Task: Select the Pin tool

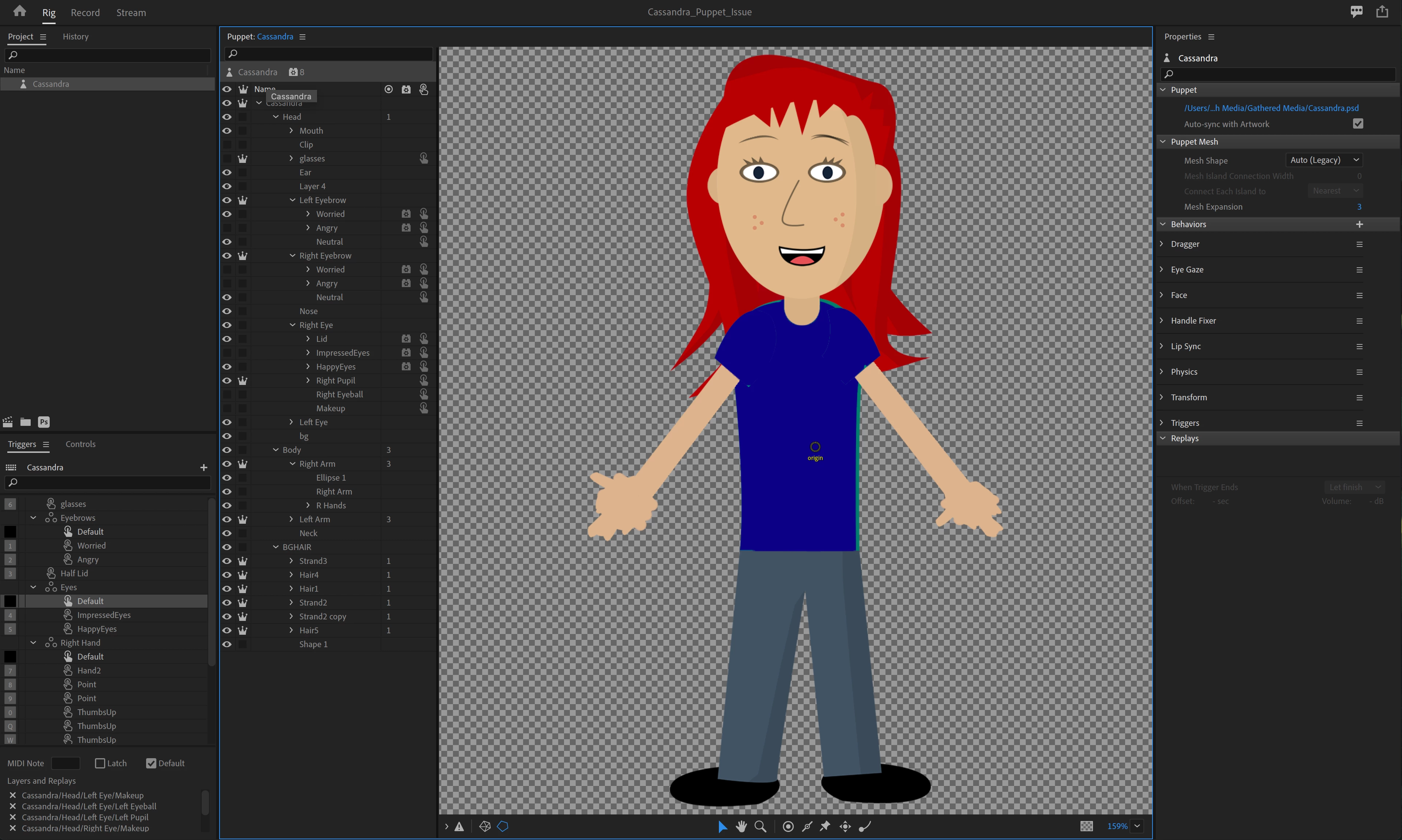Action: point(825,826)
